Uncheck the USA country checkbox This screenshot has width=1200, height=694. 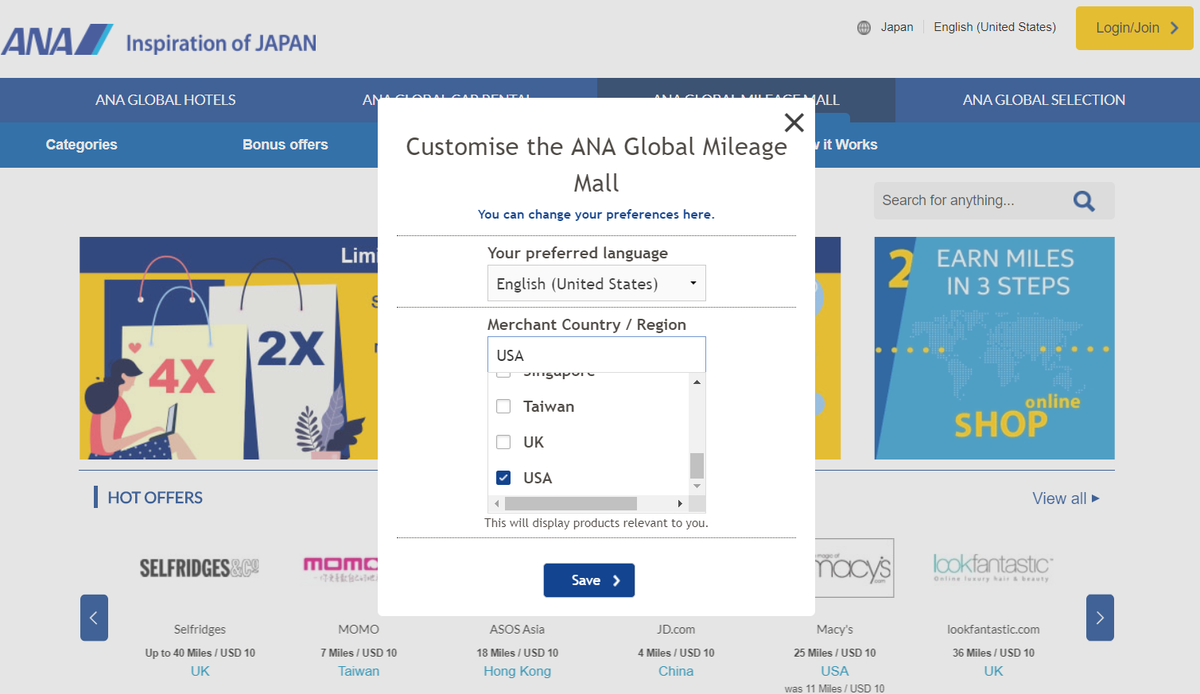pyautogui.click(x=504, y=478)
